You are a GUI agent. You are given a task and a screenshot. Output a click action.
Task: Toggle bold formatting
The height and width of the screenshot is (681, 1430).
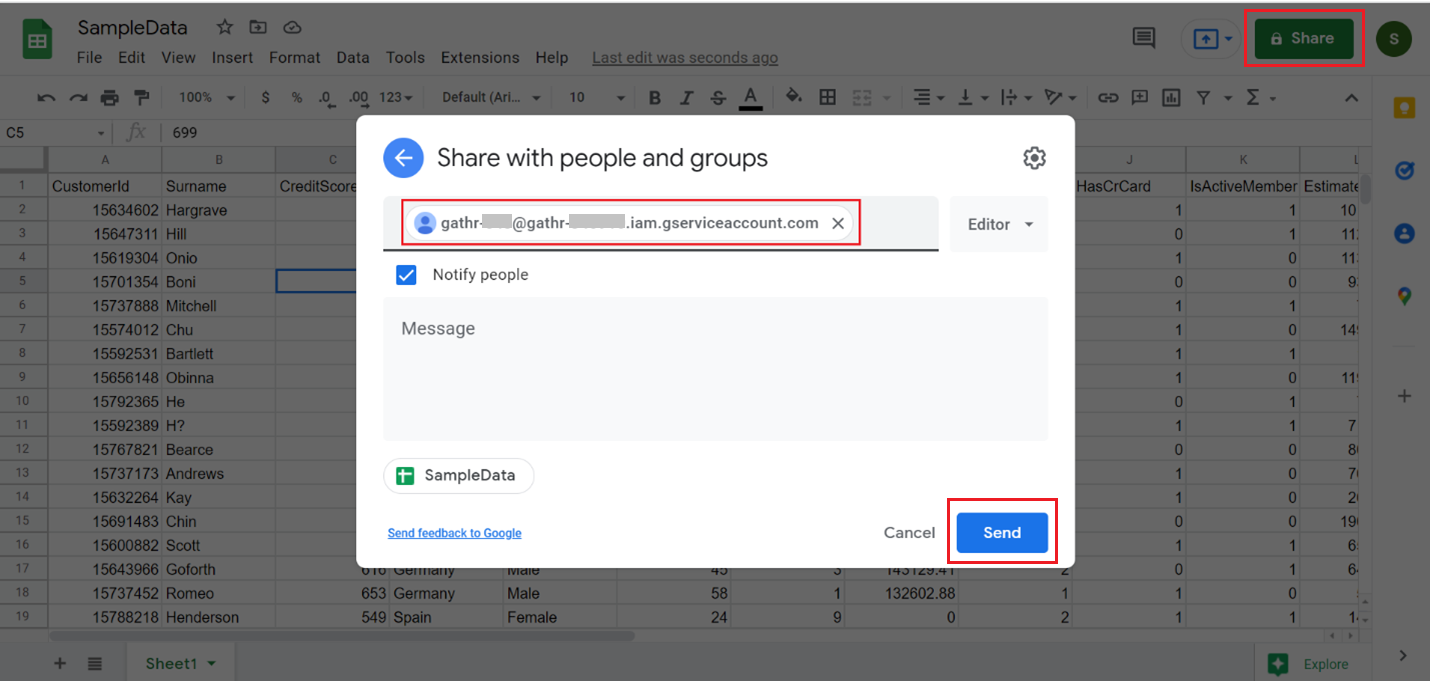click(654, 97)
